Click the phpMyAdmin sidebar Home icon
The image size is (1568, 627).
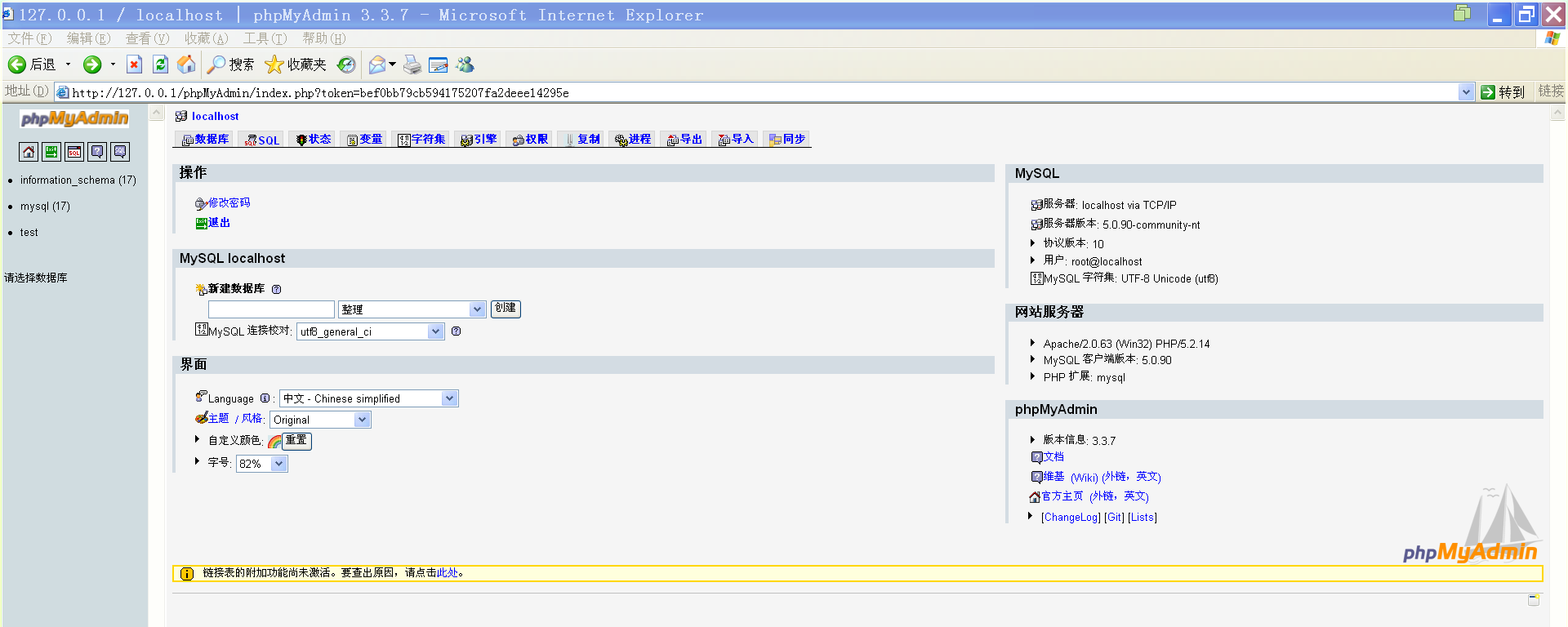pyautogui.click(x=29, y=151)
